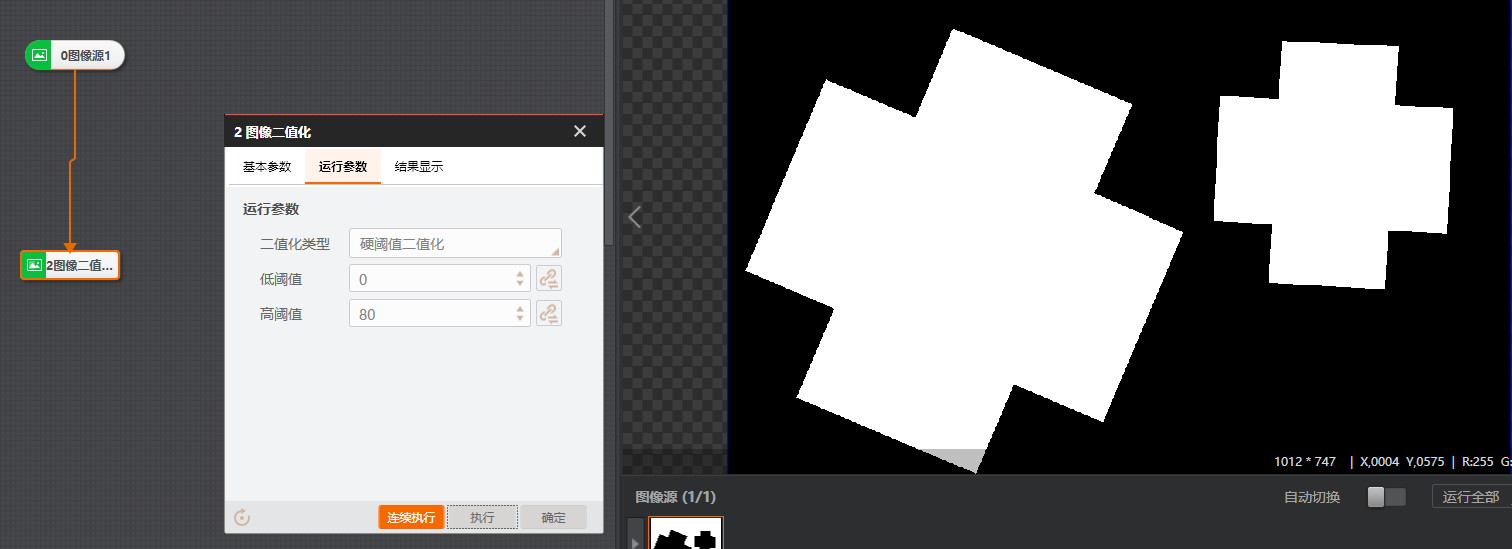Viewport: 1512px width, 549px height.
Task: Switch to the 基本参数 tab
Action: (x=267, y=167)
